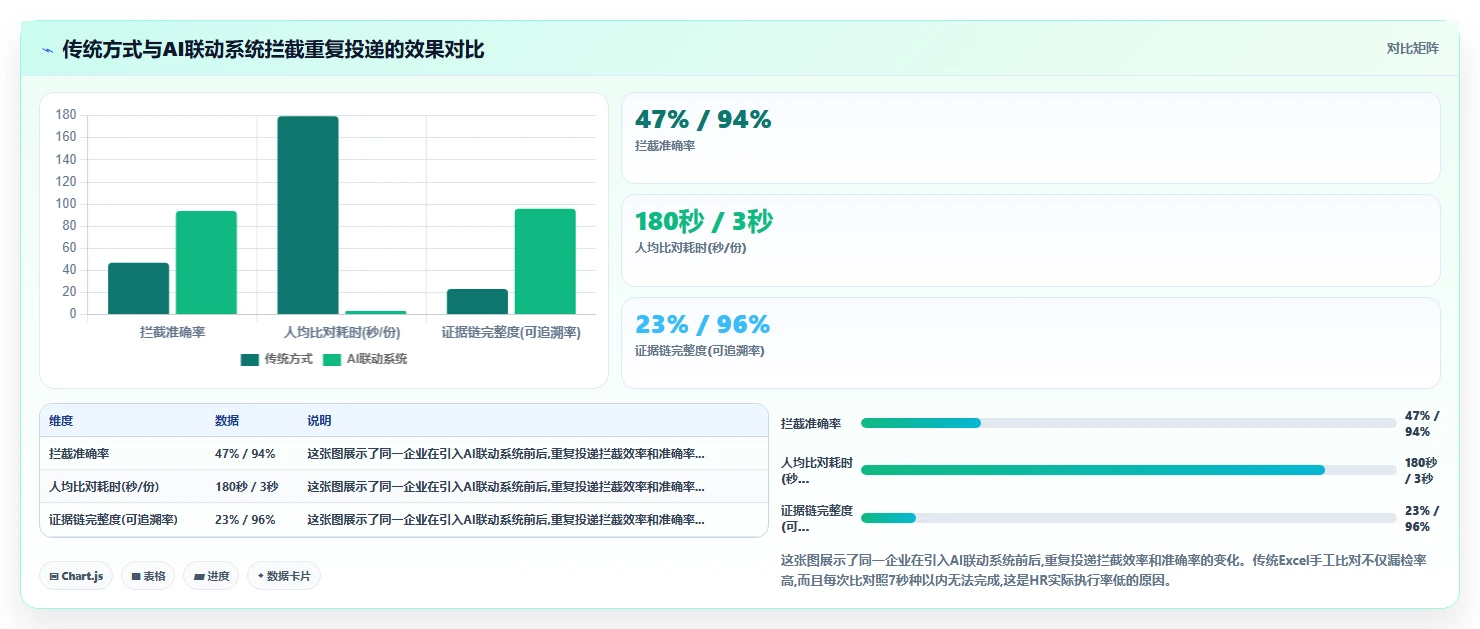Click the 拦截准确率 AI联动系统 green bar

pyautogui.click(x=206, y=263)
